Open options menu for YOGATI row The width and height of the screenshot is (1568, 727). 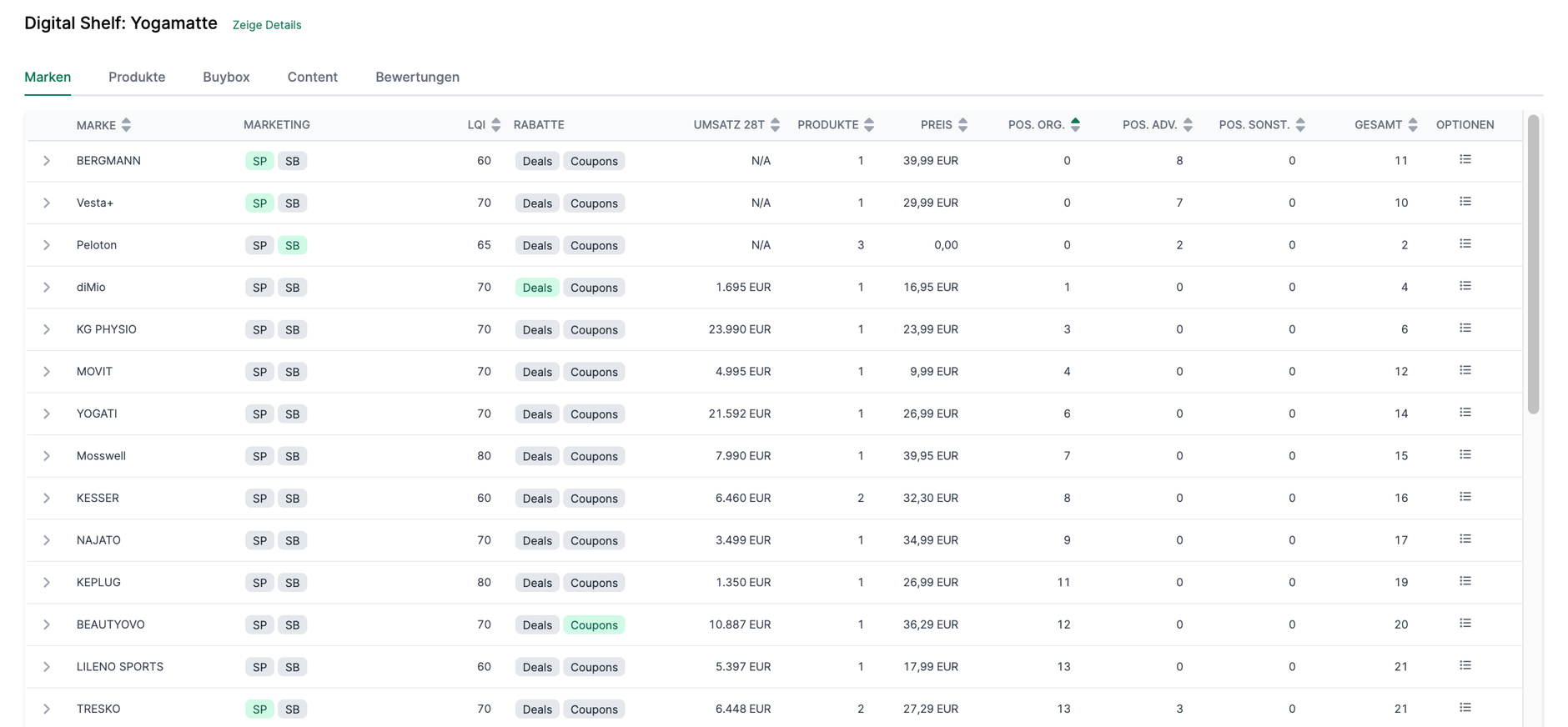(x=1465, y=413)
